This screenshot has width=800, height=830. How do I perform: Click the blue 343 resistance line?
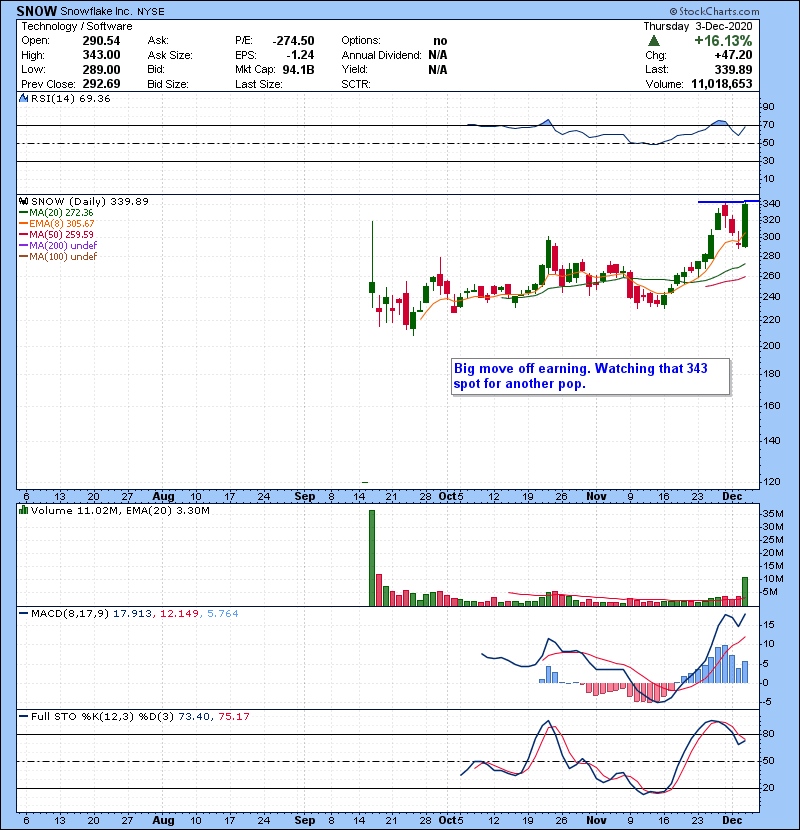[729, 201]
